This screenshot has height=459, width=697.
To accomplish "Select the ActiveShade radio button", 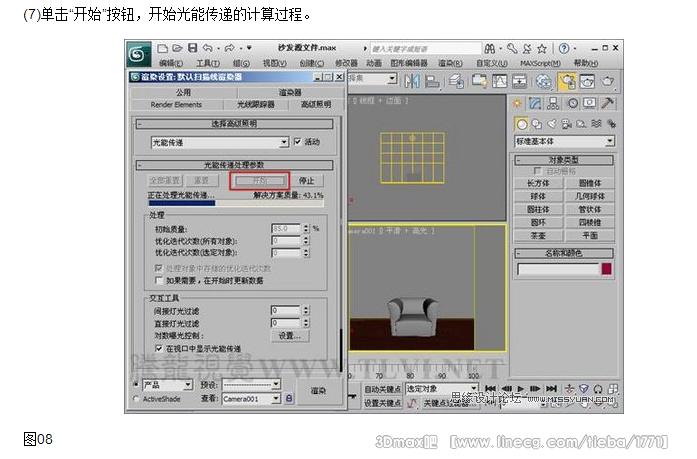I will click(136, 399).
